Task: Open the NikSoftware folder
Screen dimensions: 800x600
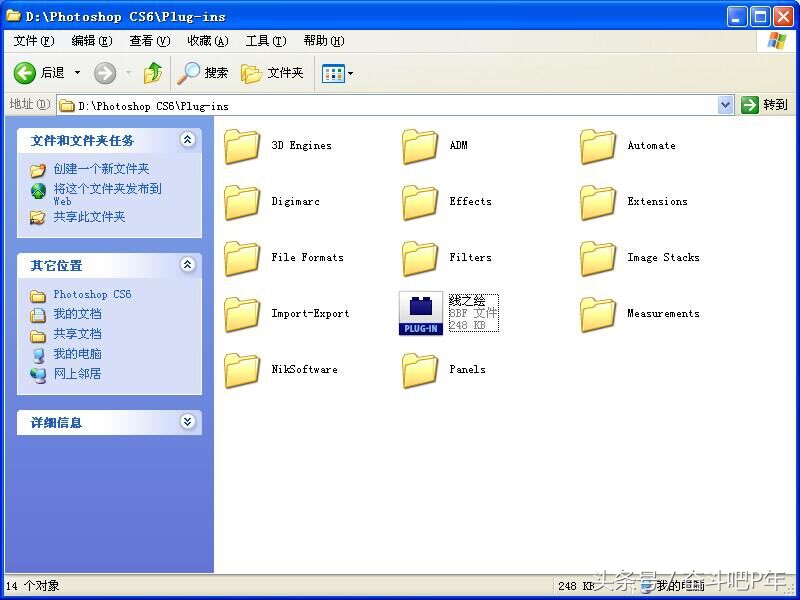Action: pos(243,370)
